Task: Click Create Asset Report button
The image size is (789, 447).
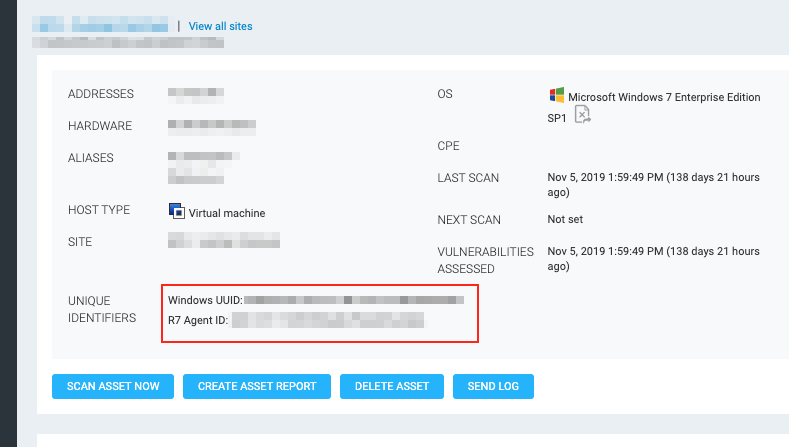Action: coord(257,386)
